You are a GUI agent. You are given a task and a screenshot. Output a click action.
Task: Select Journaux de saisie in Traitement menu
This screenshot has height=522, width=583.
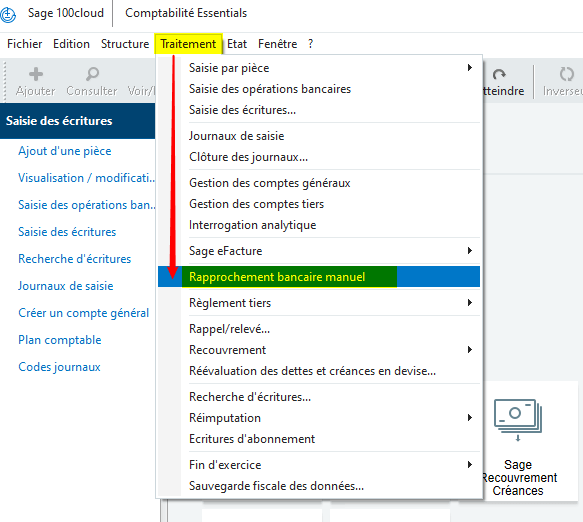tap(319, 136)
